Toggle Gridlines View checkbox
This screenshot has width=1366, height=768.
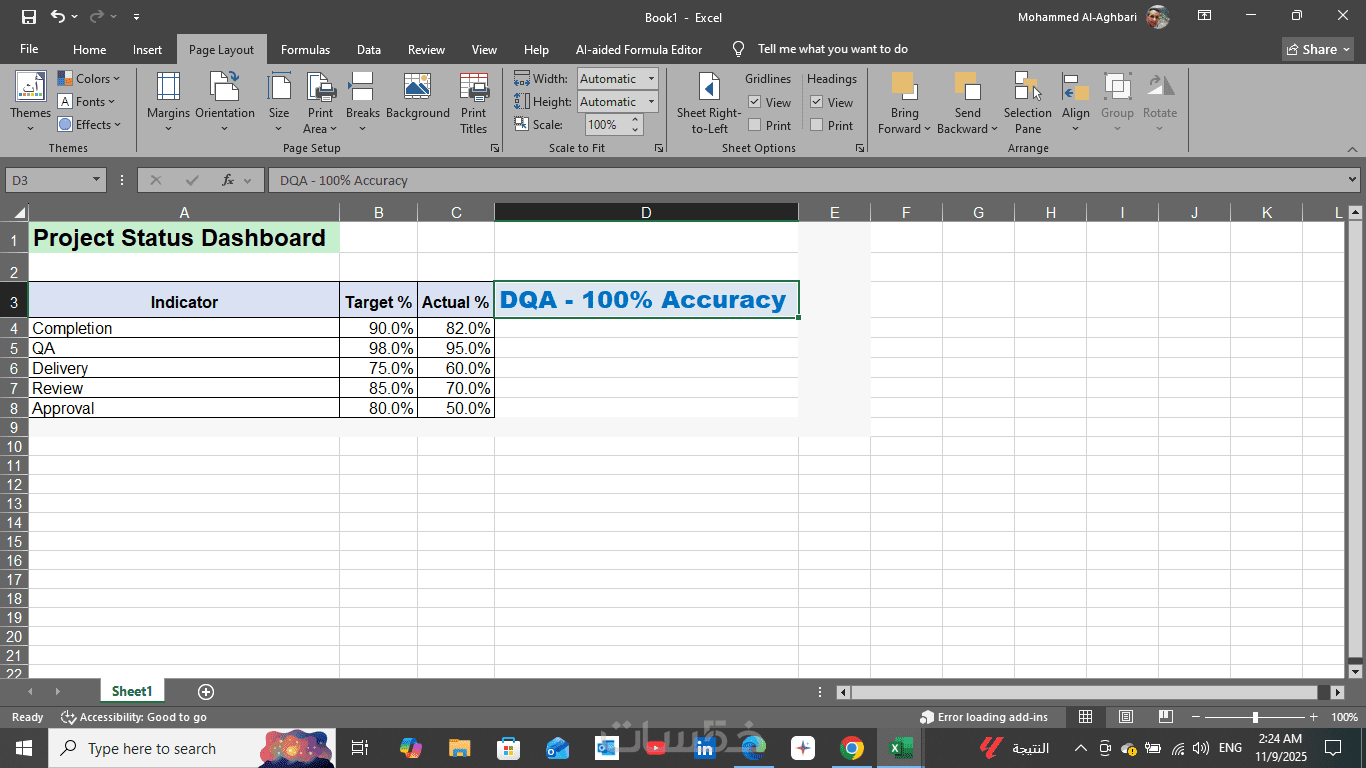coord(755,102)
